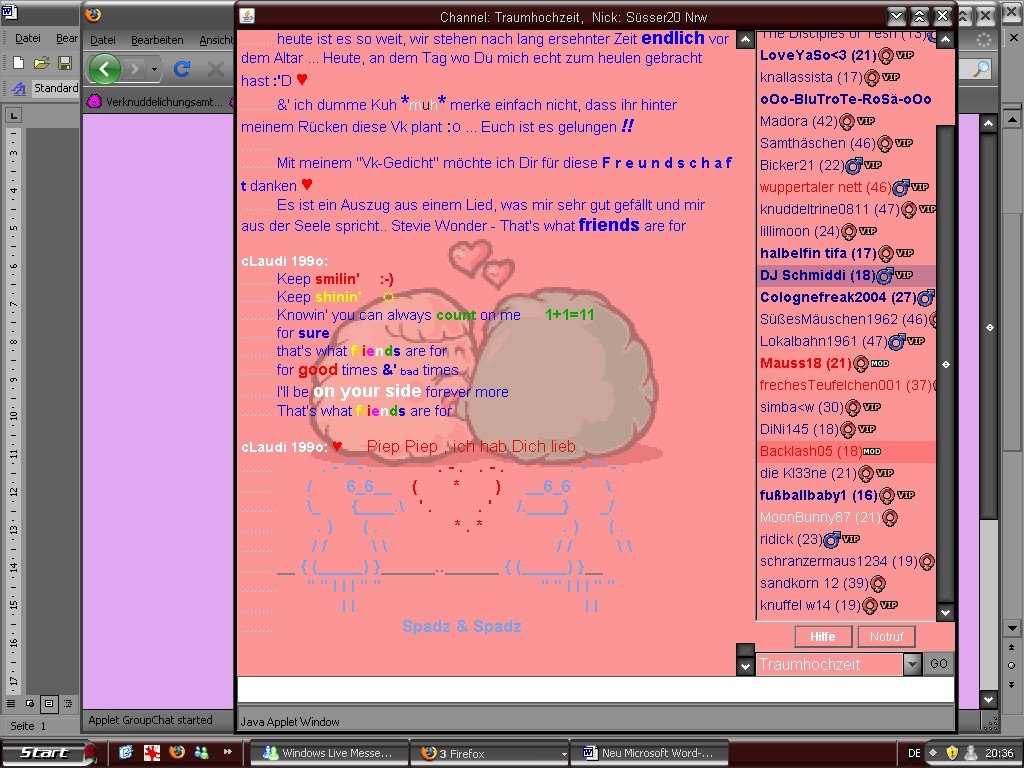
Task: Click Styles AA icon in Word toolbar
Action: pos(18,88)
